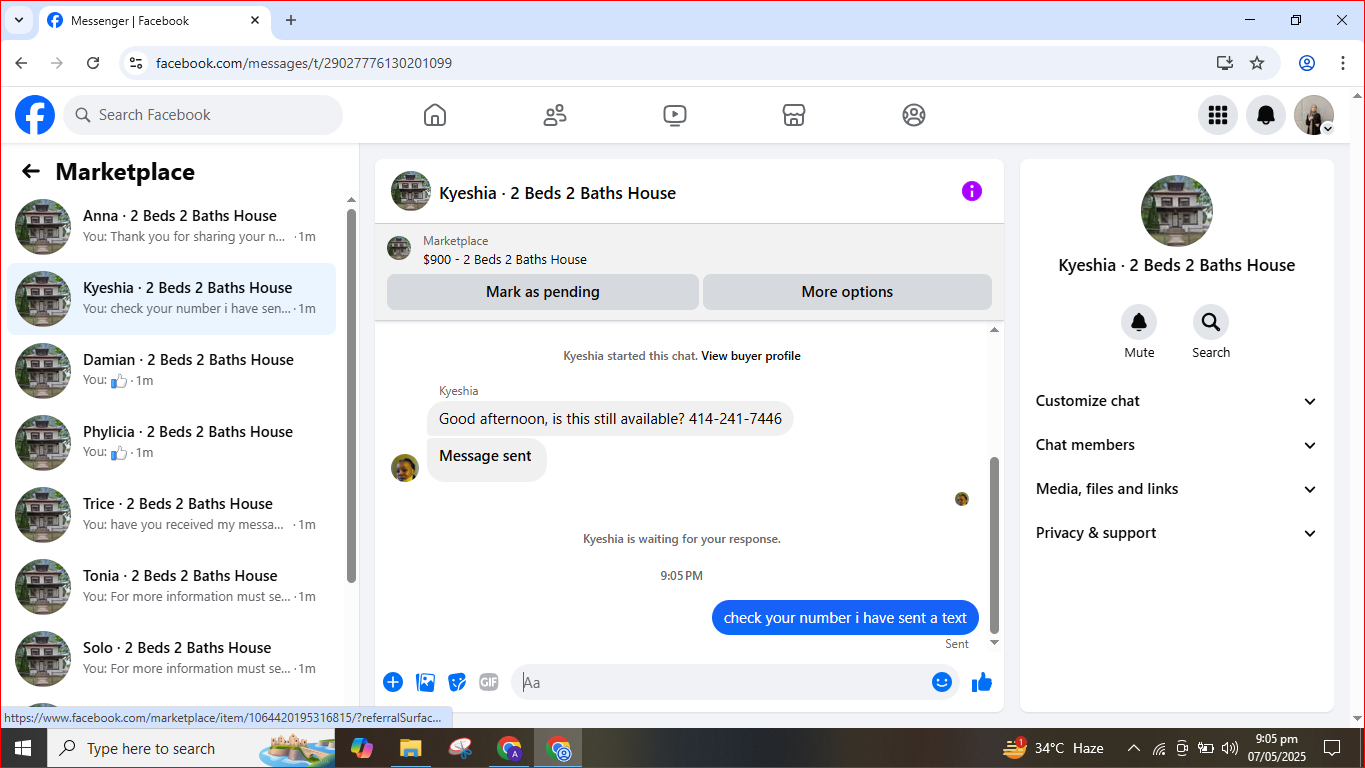Open the Menu grid icon

click(x=1218, y=115)
